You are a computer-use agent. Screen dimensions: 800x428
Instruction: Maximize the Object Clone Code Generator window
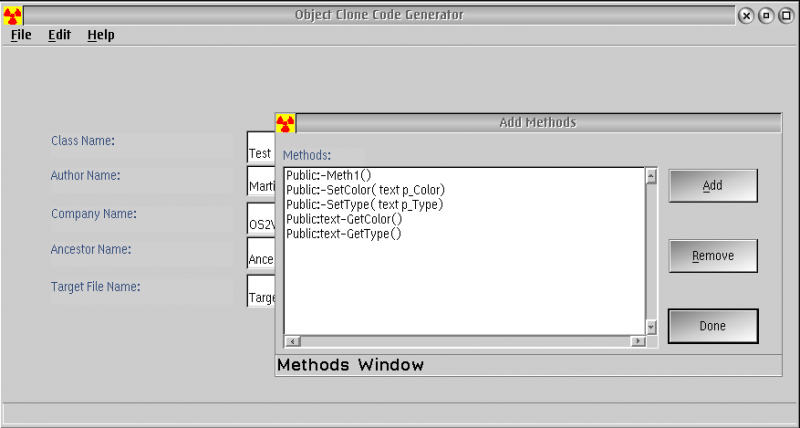coord(786,16)
